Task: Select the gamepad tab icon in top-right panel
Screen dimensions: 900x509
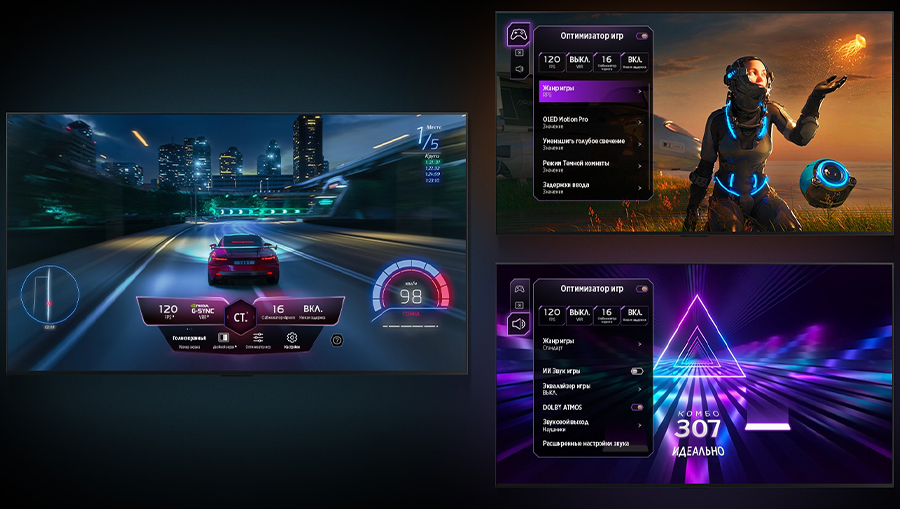Action: tap(519, 34)
